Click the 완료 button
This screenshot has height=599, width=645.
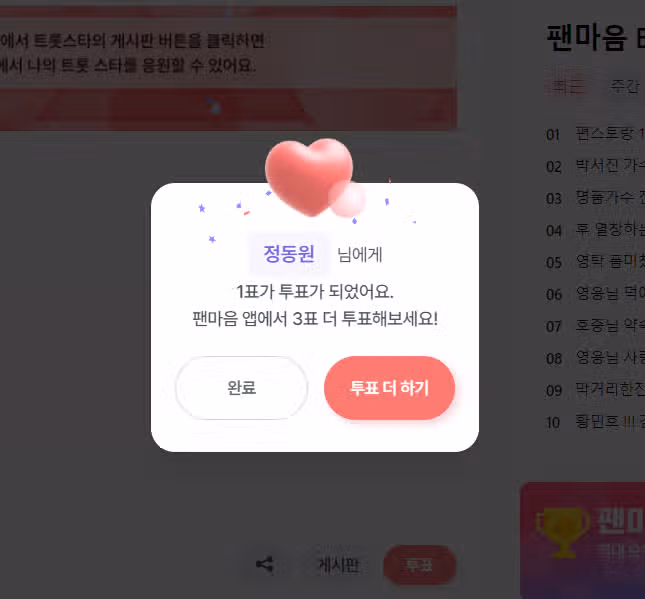241,388
